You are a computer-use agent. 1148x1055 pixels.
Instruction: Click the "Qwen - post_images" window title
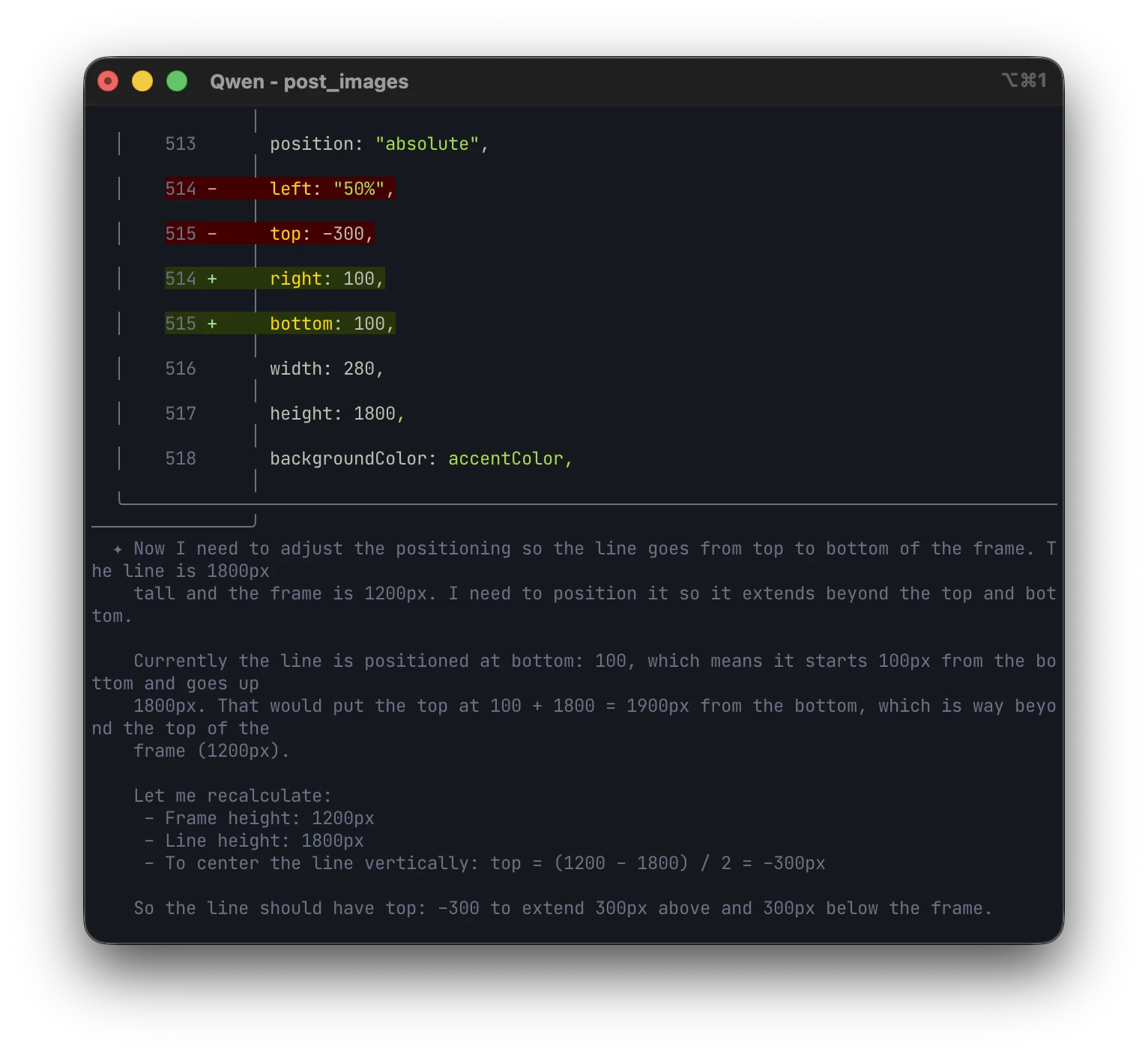click(309, 82)
